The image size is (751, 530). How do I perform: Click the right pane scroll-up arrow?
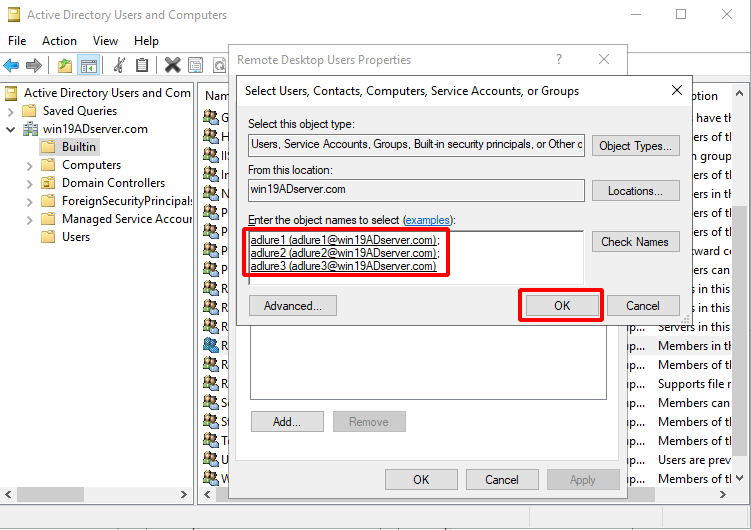tap(740, 92)
